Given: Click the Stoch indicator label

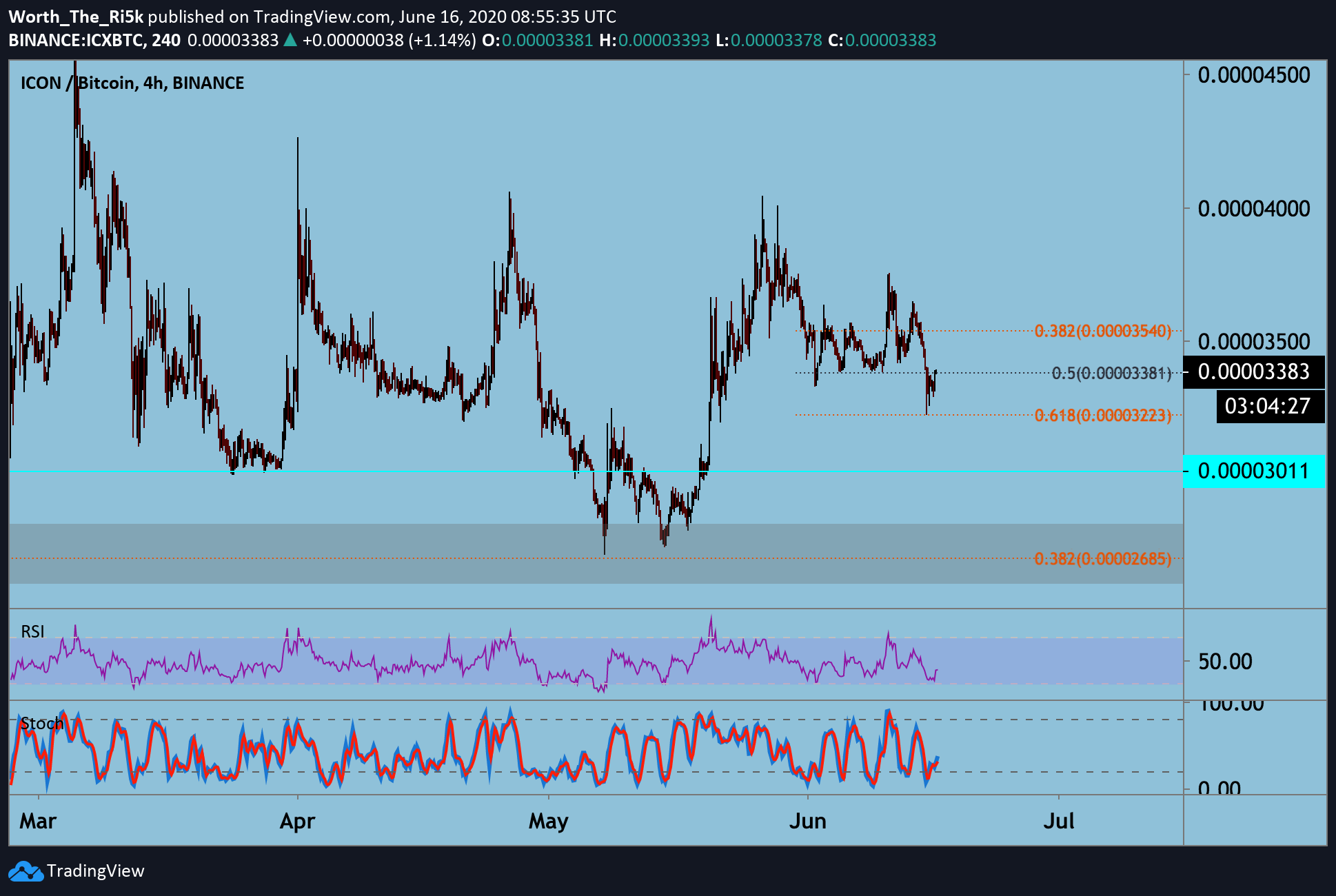Looking at the screenshot, I should 42,724.
